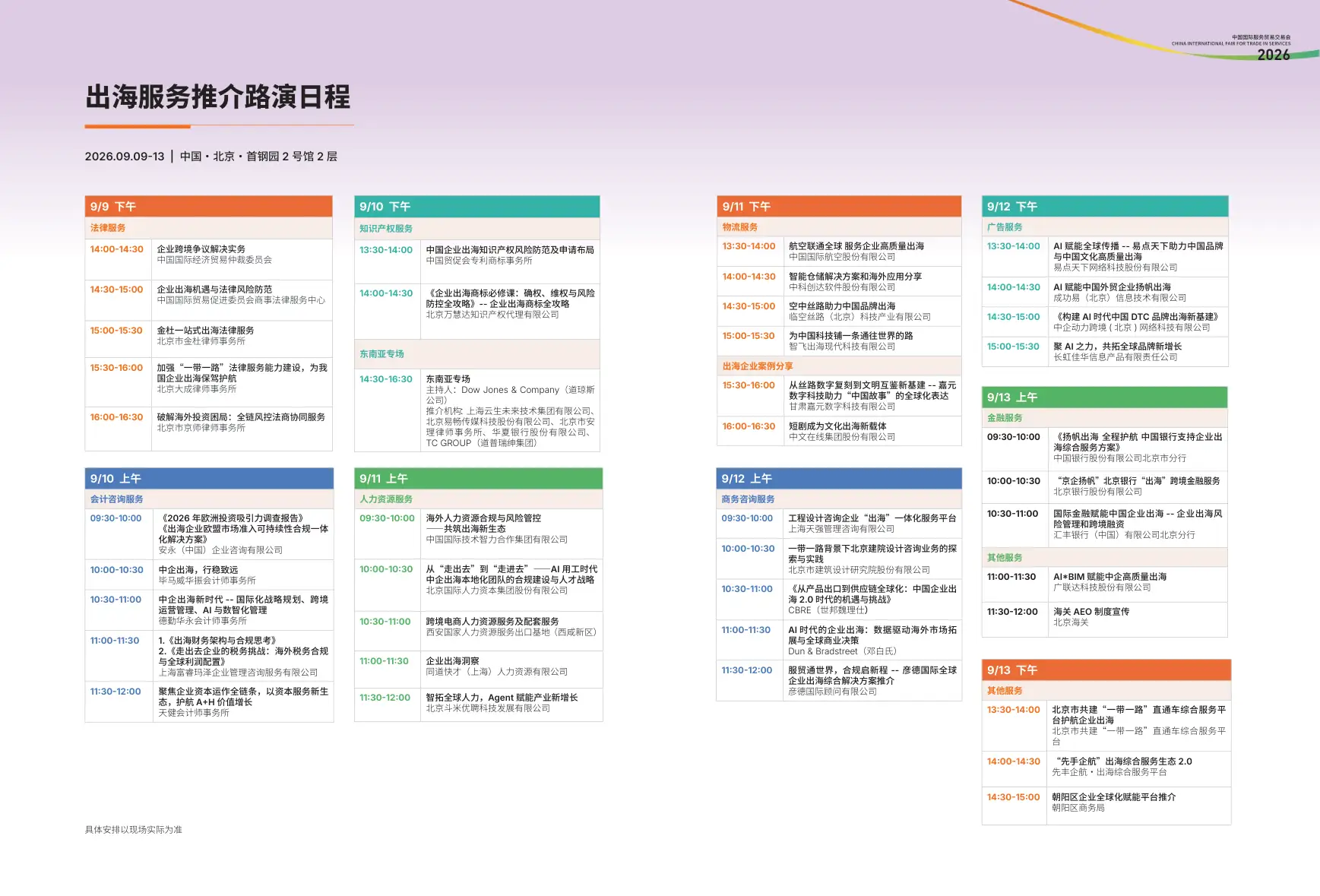The image size is (1320, 896).
Task: Click the 9/9 下午 section header
Action: pos(208,207)
